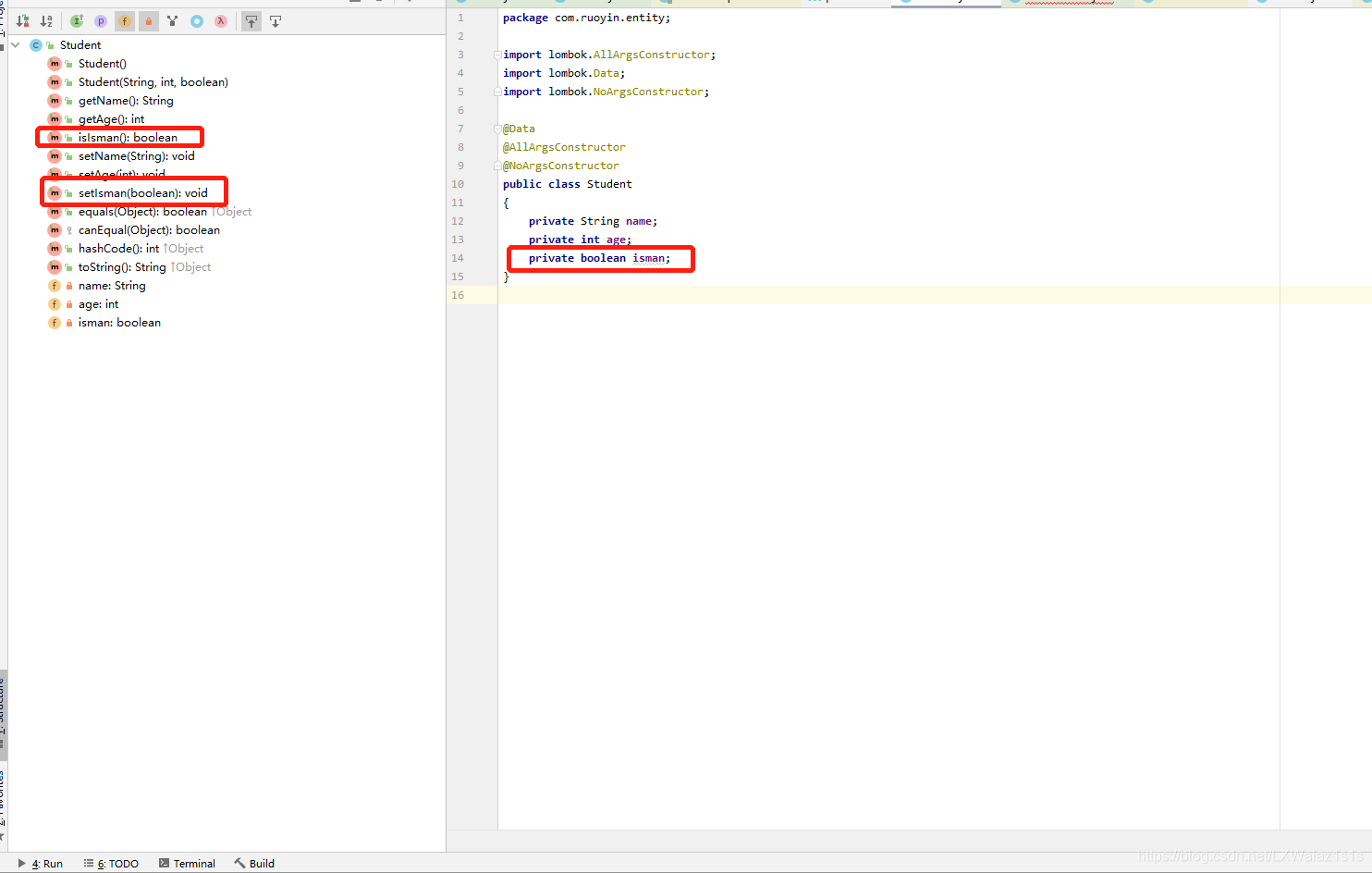Screen dimensions: 1372x873
Task: Click line number 10 in gutter
Action: coord(458,184)
